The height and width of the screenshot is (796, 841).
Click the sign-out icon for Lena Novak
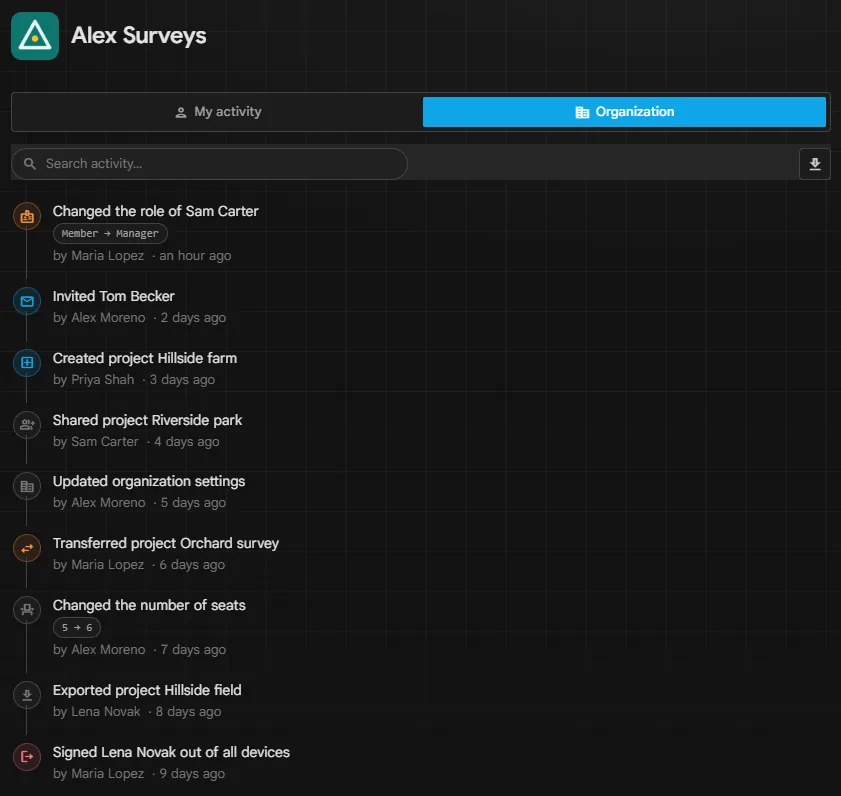click(x=27, y=757)
